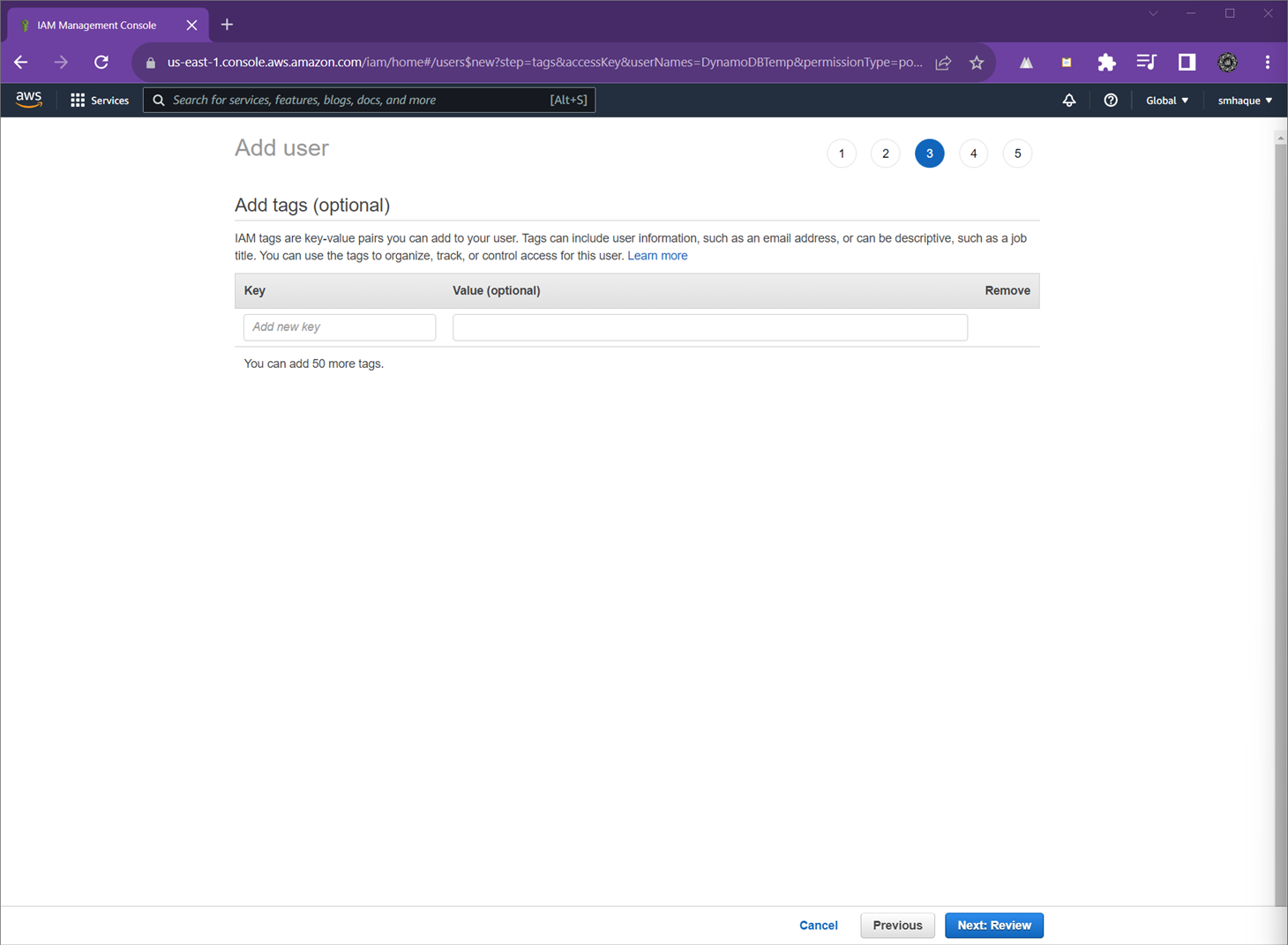Select the IAM Management Console tab
1288x945 pixels.
click(97, 26)
